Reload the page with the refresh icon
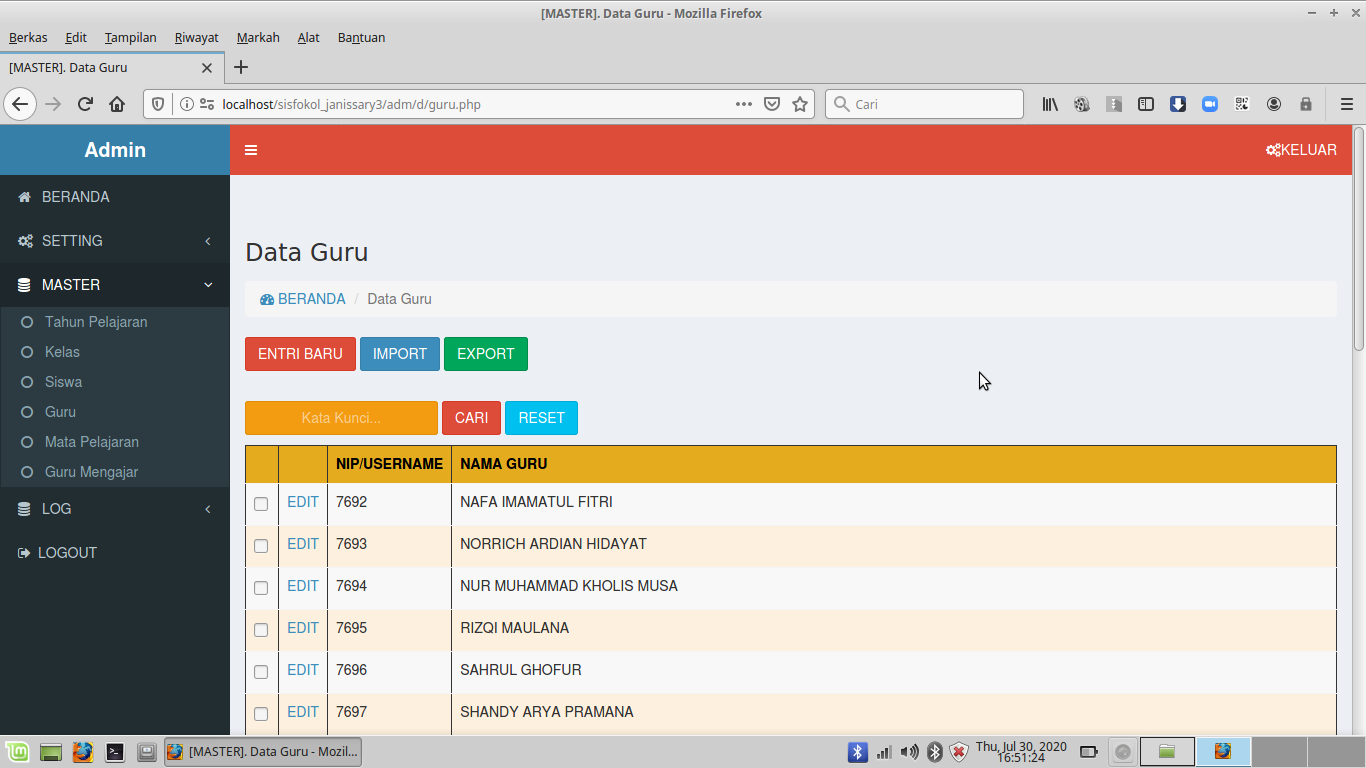 [85, 104]
